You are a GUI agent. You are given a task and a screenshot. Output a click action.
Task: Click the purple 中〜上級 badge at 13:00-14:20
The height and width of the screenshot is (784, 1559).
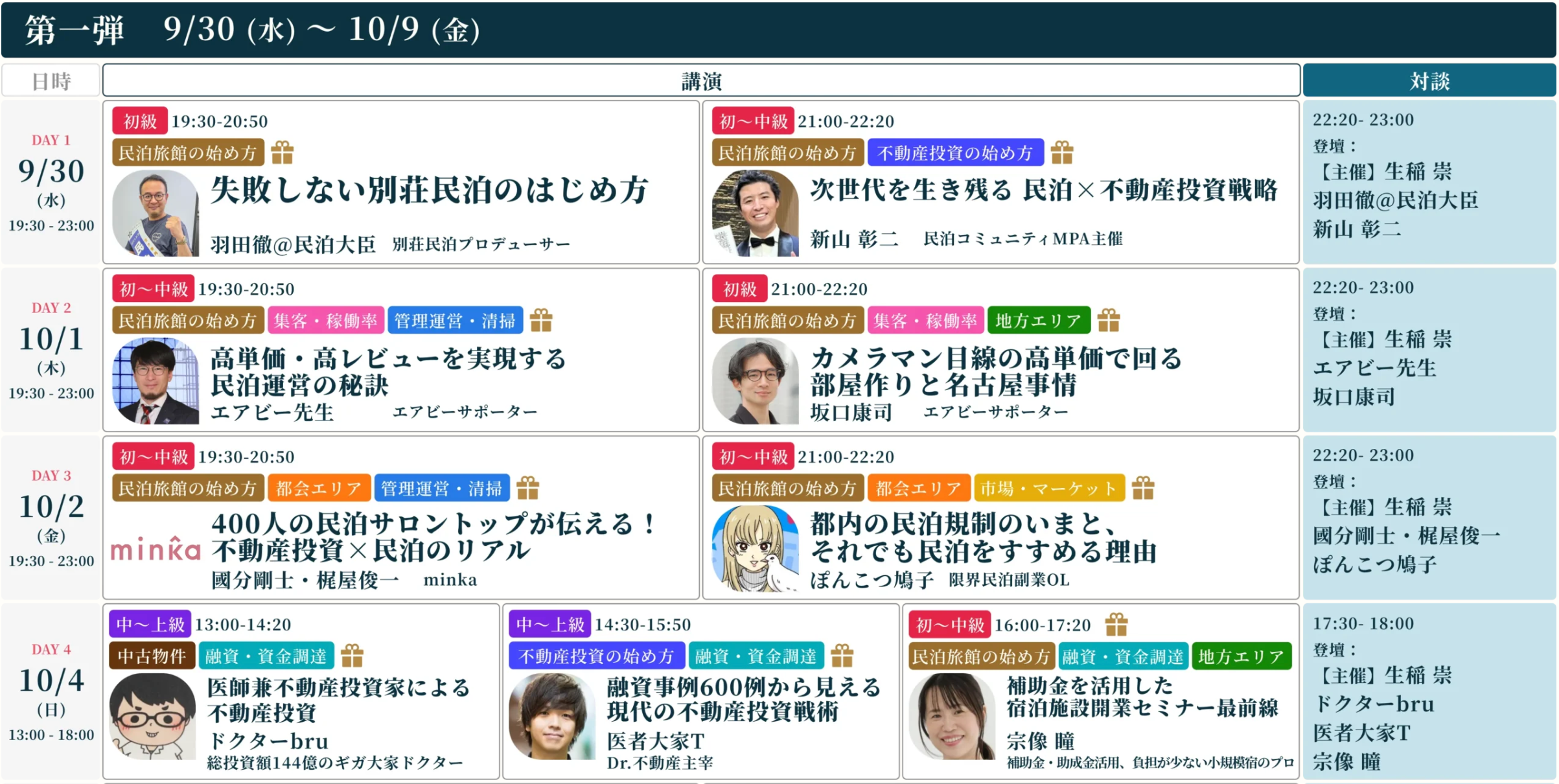[x=150, y=625]
